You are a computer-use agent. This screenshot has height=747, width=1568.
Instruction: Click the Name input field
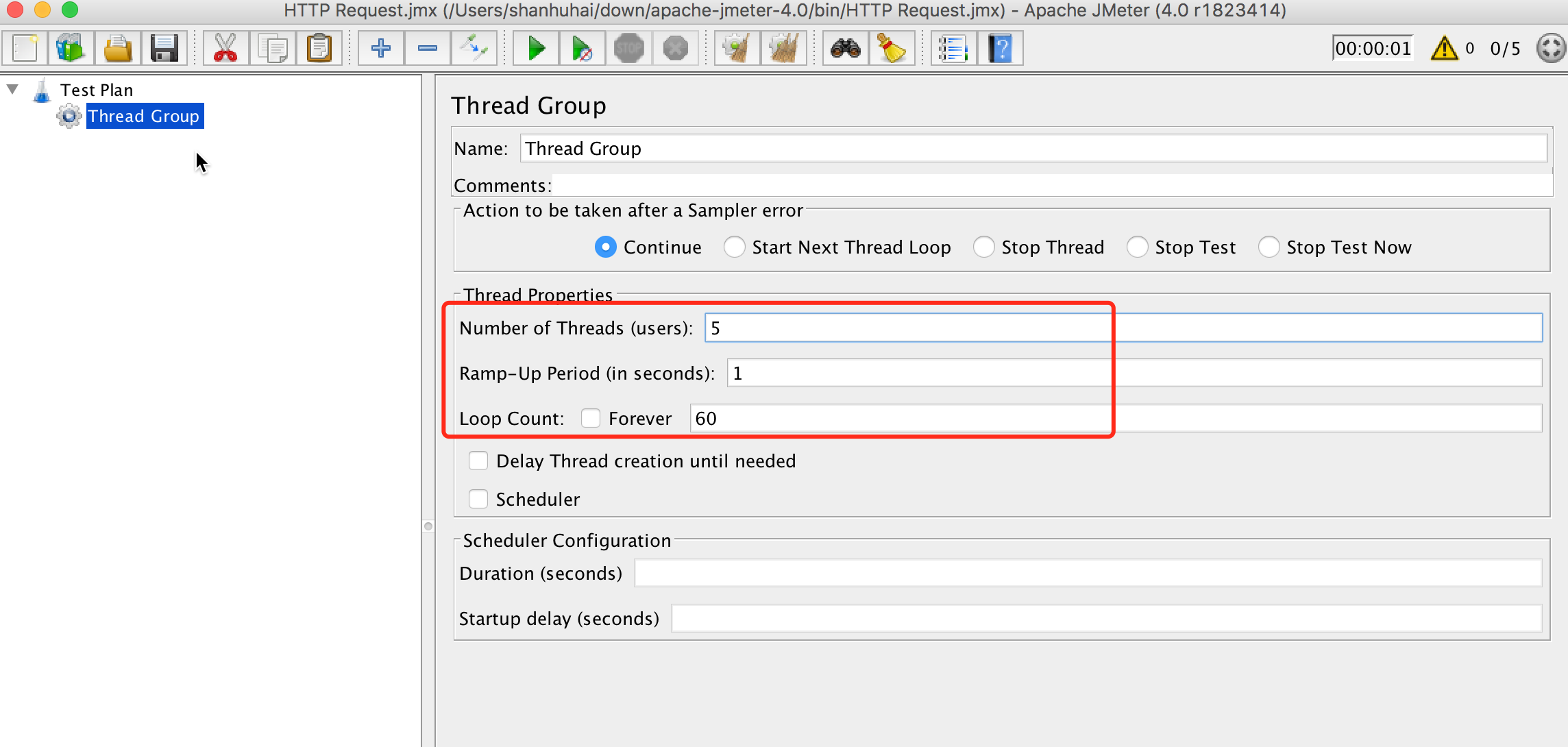pos(1033,148)
